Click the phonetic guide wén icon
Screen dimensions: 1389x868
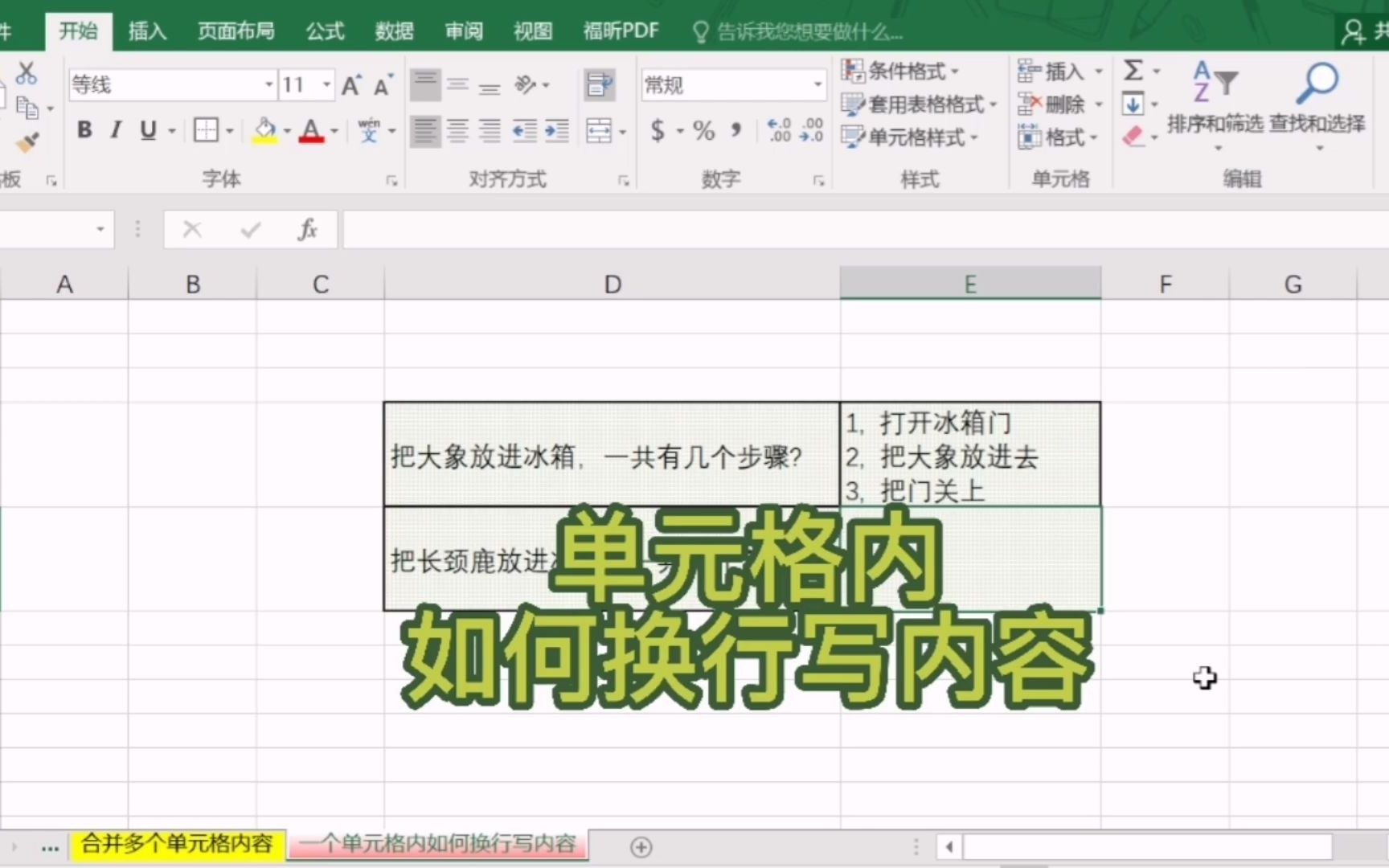369,130
